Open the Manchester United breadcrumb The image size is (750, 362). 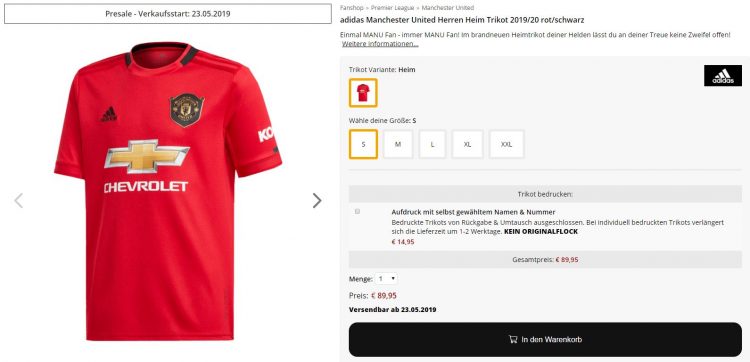(448, 8)
